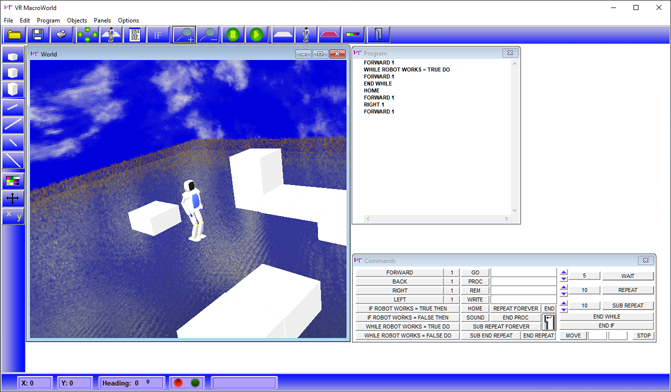Increase the REPEAT count with up arrow

(x=564, y=288)
